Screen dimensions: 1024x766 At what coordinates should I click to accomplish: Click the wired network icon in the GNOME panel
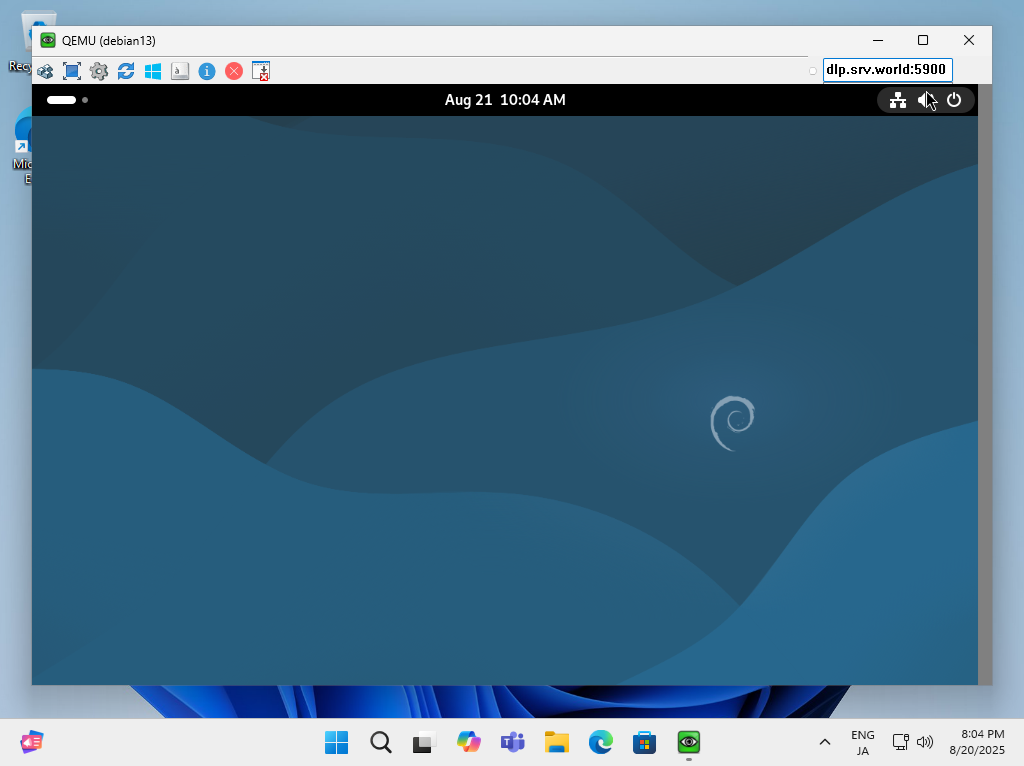[898, 100]
